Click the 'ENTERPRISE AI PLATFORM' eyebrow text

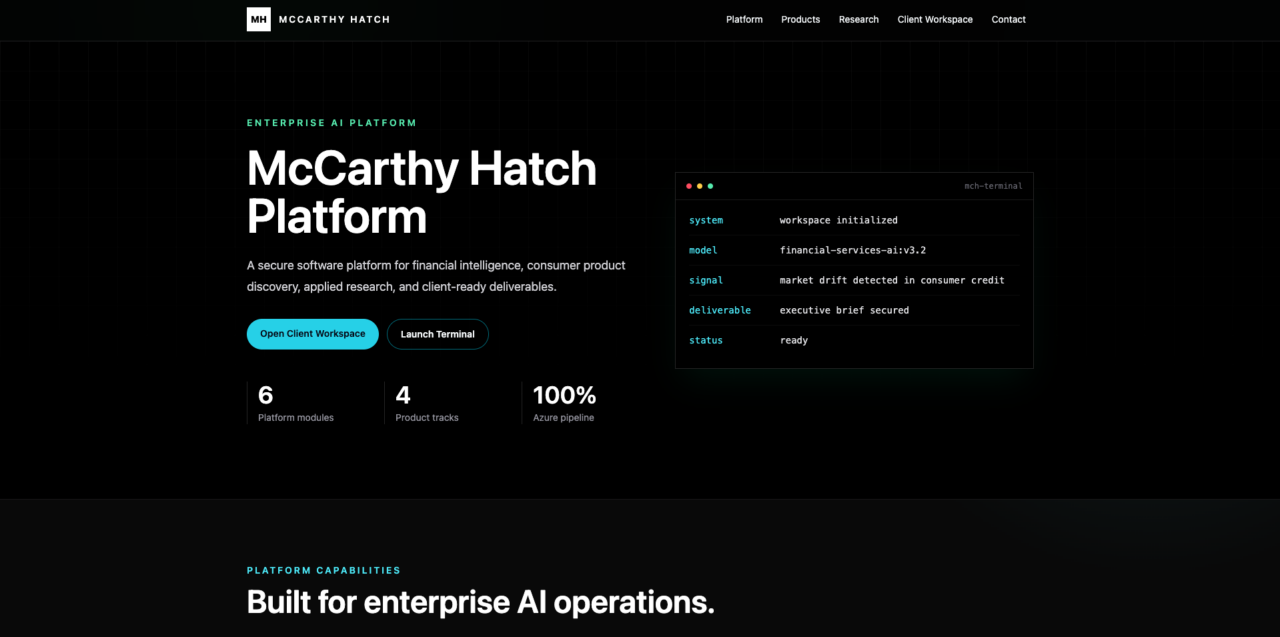pyautogui.click(x=332, y=123)
